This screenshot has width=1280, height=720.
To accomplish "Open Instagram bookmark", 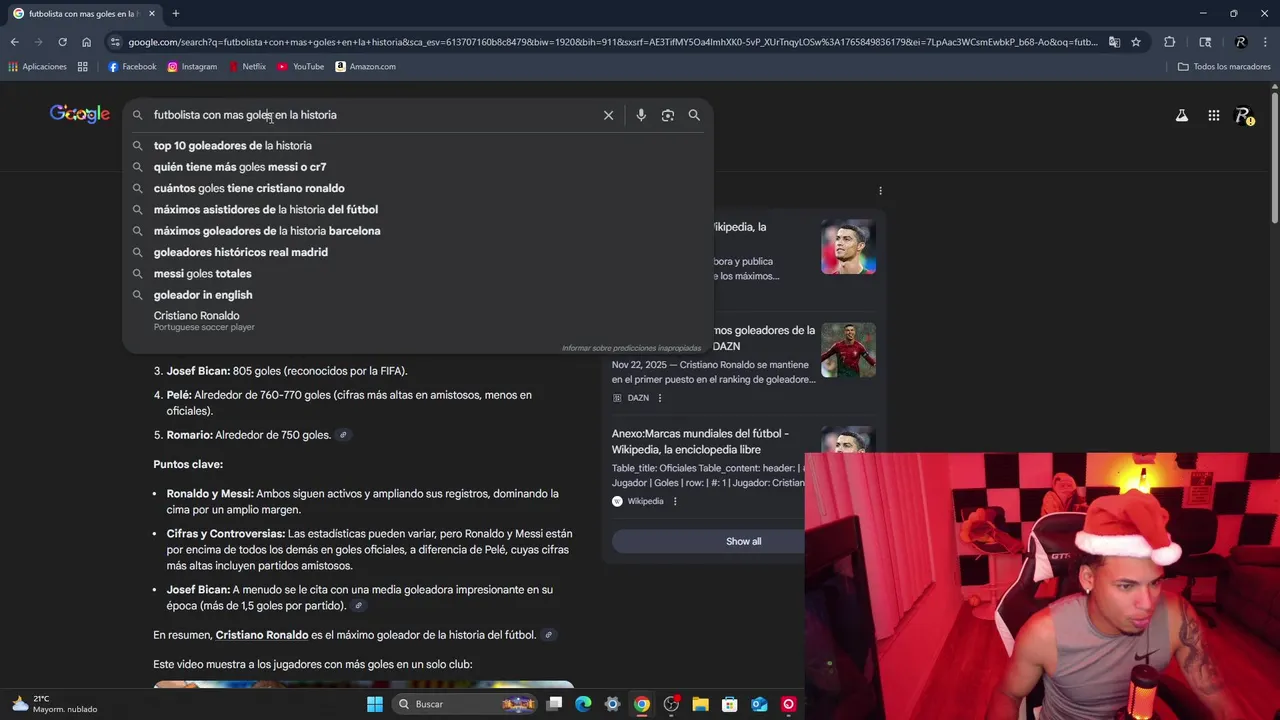I will pyautogui.click(x=192, y=67).
